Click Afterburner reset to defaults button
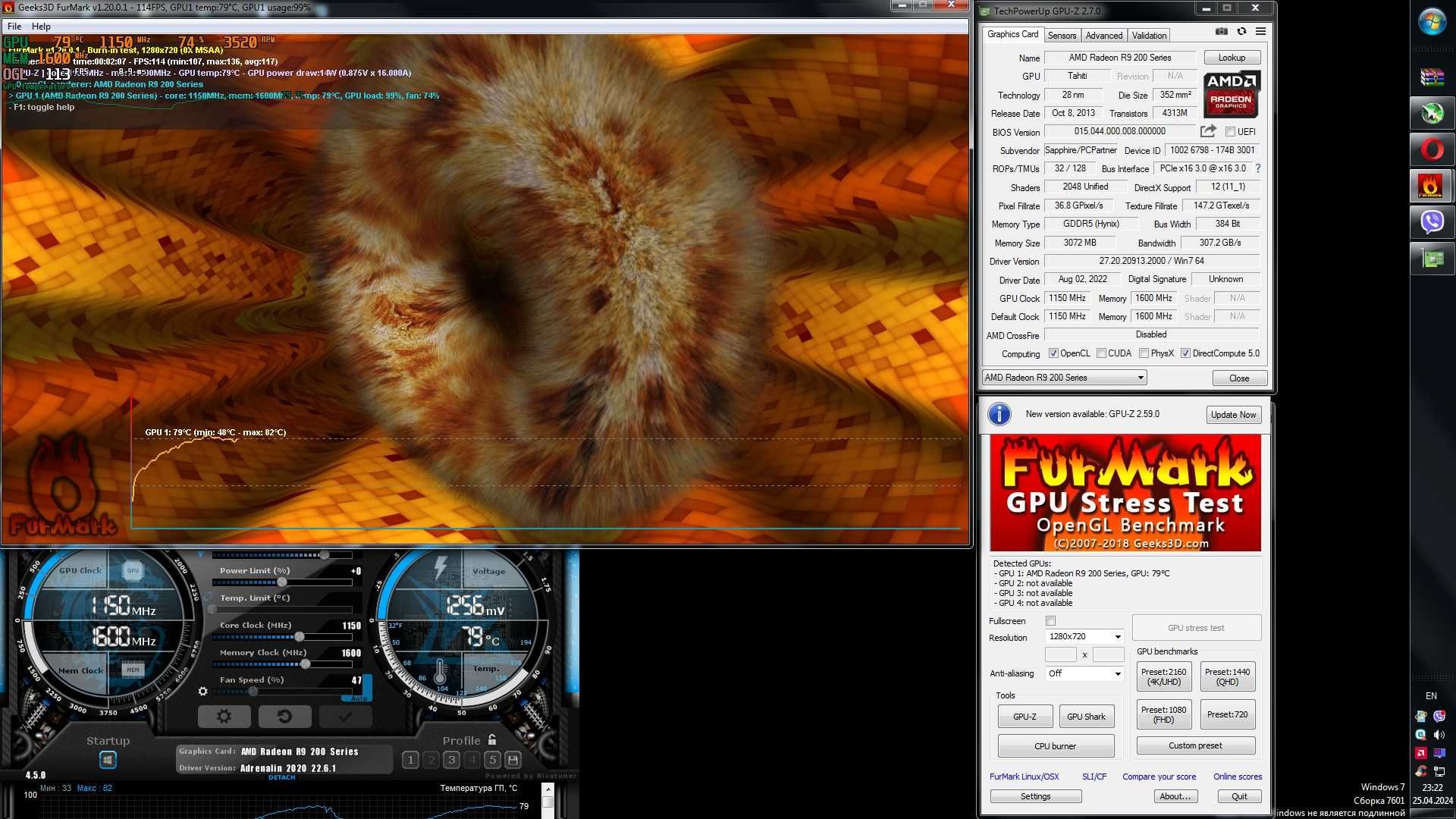Viewport: 1456px width, 819px height. click(x=284, y=716)
